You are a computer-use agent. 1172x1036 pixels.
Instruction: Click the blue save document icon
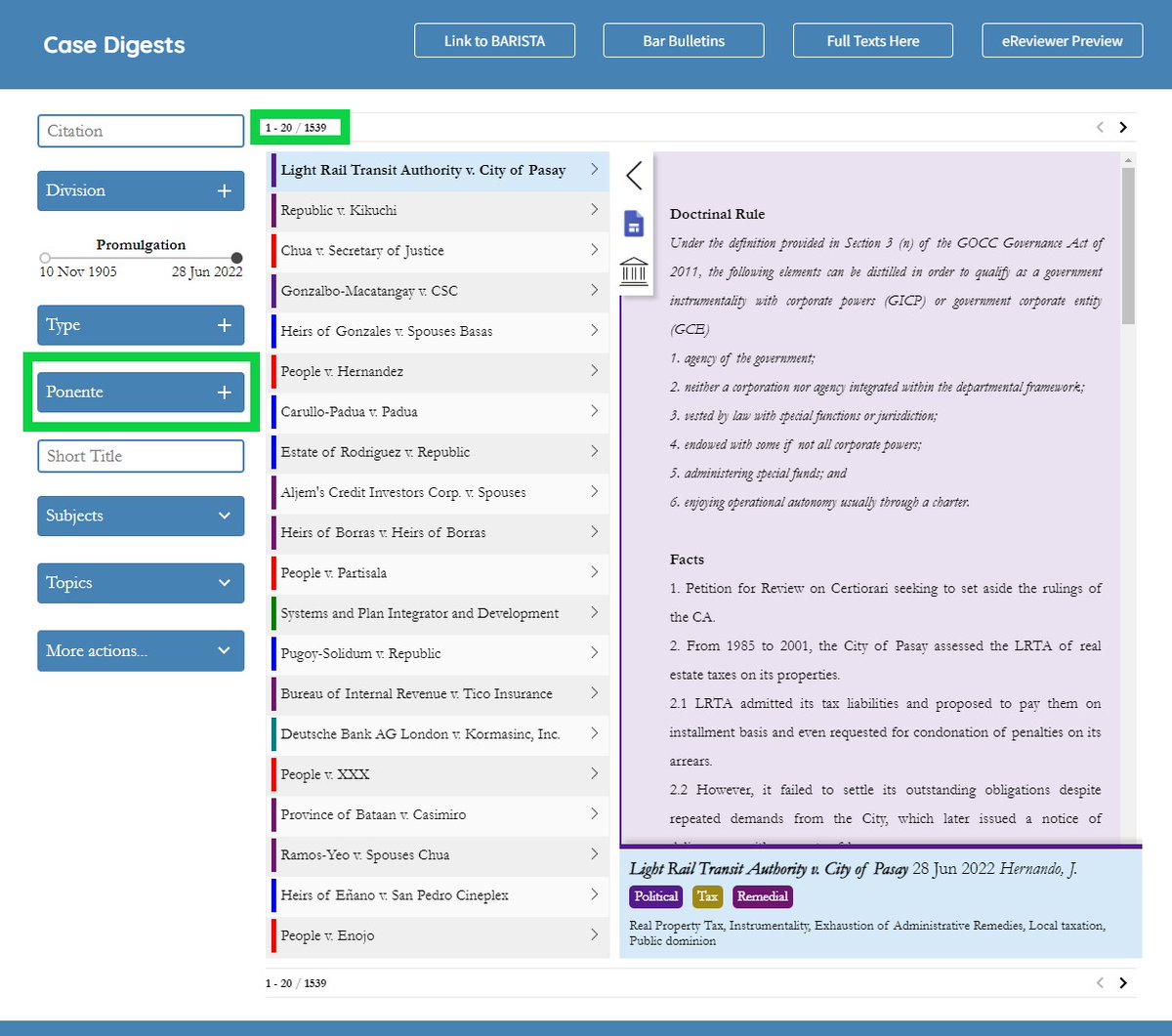coord(634,224)
